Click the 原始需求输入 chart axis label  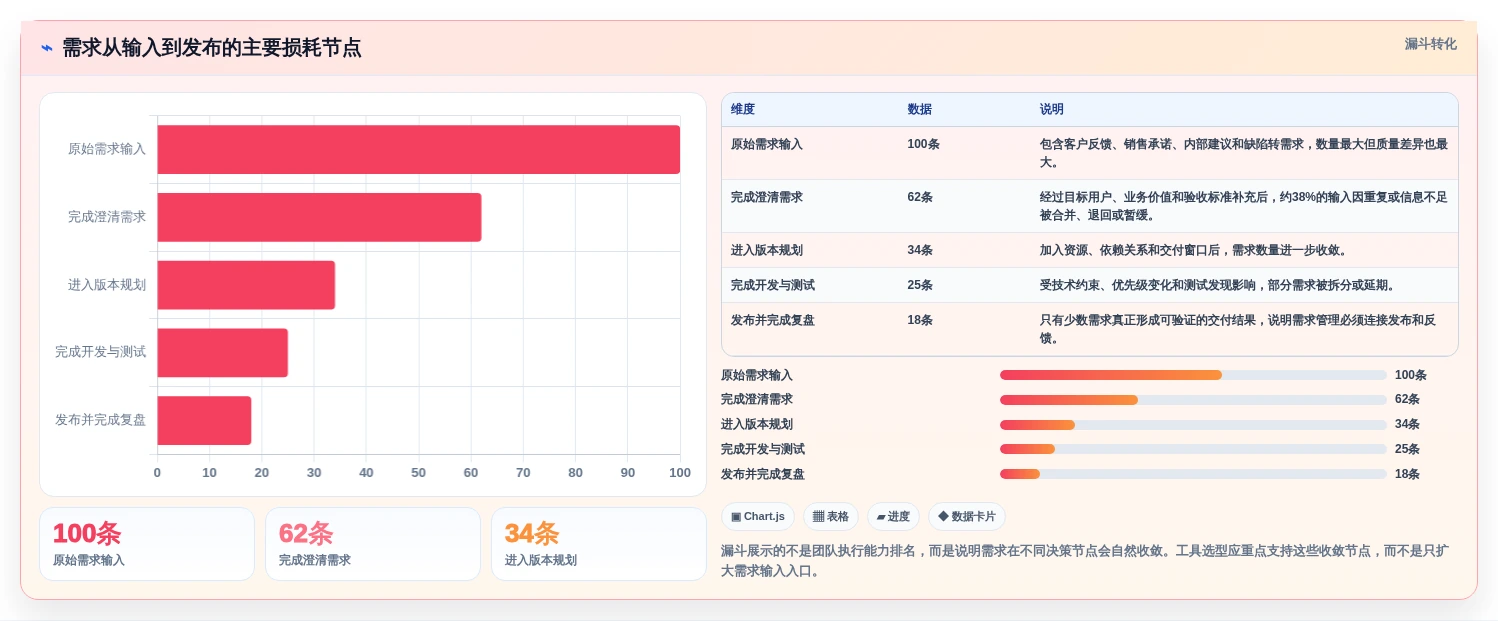point(107,149)
